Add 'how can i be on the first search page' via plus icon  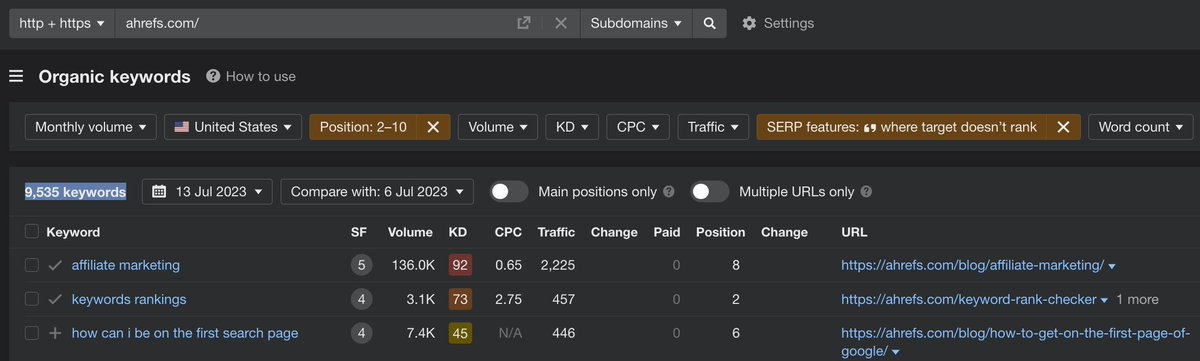(55, 333)
